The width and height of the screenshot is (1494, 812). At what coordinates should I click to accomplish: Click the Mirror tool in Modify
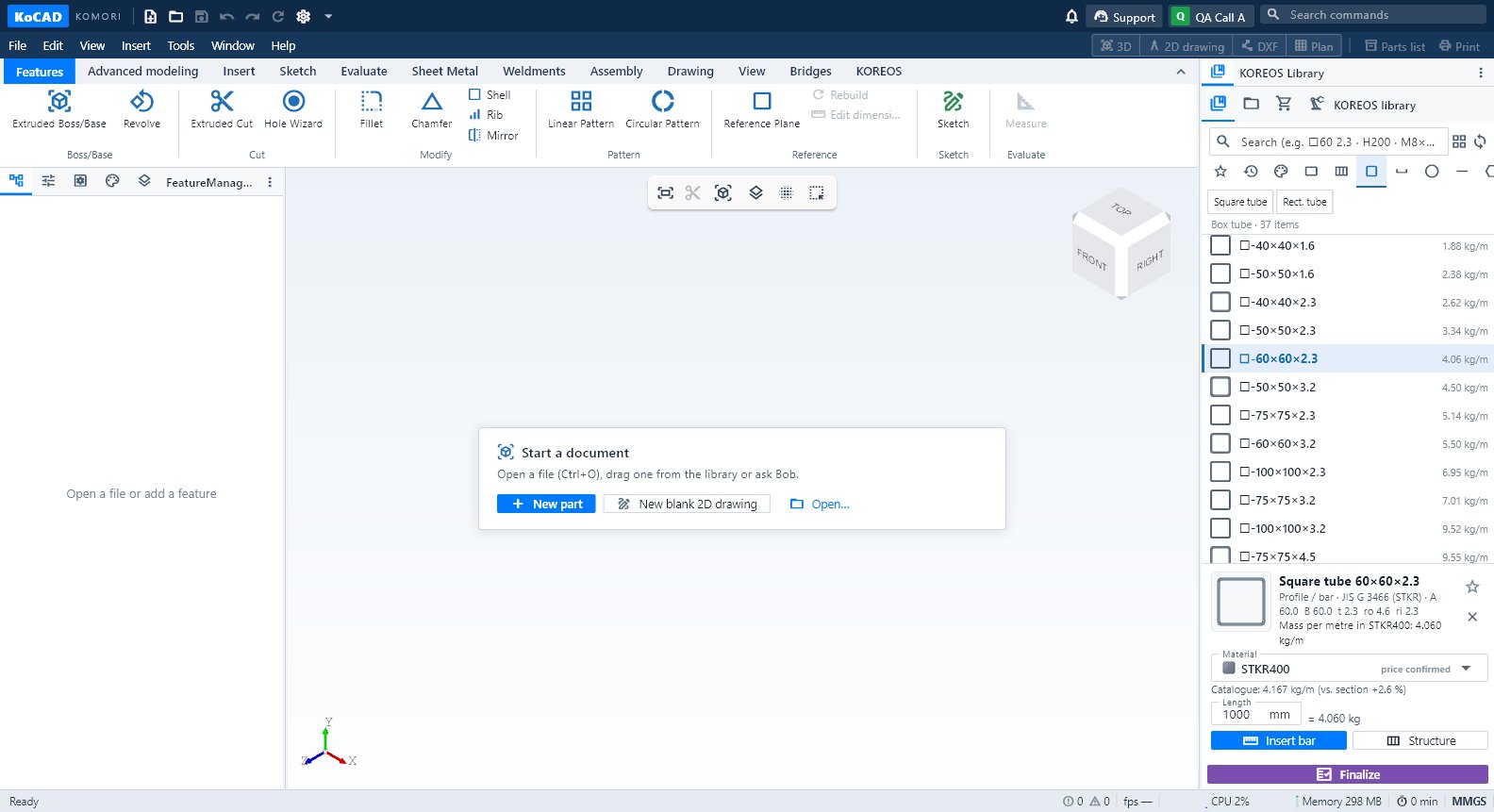[493, 136]
